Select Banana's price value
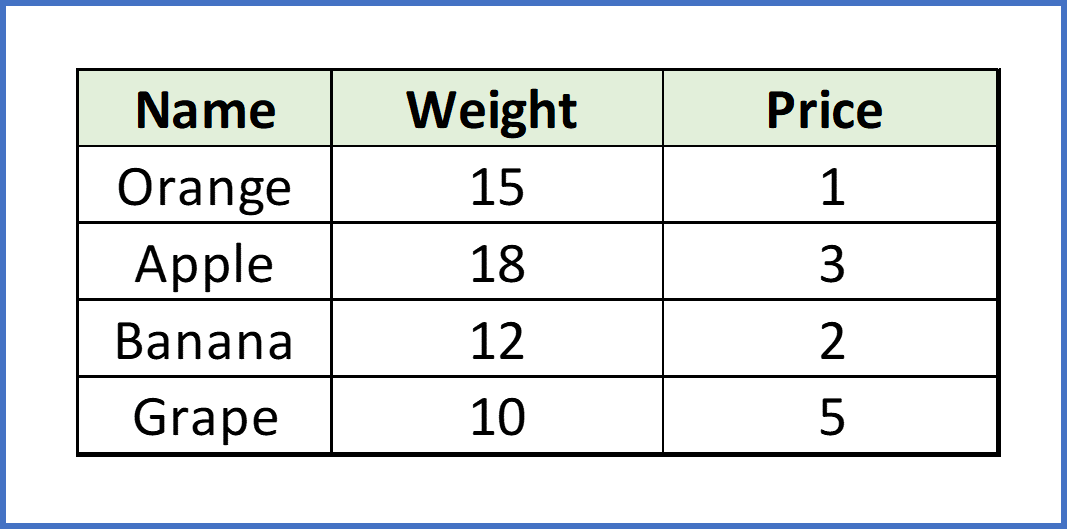The image size is (1067, 529). click(830, 340)
